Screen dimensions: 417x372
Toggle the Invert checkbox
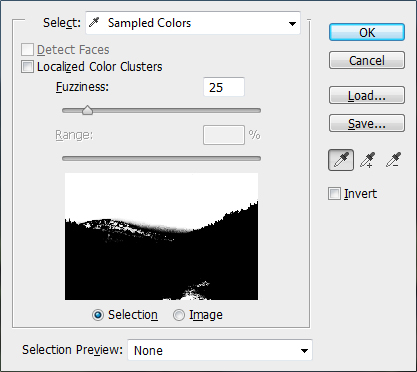pyautogui.click(x=334, y=194)
